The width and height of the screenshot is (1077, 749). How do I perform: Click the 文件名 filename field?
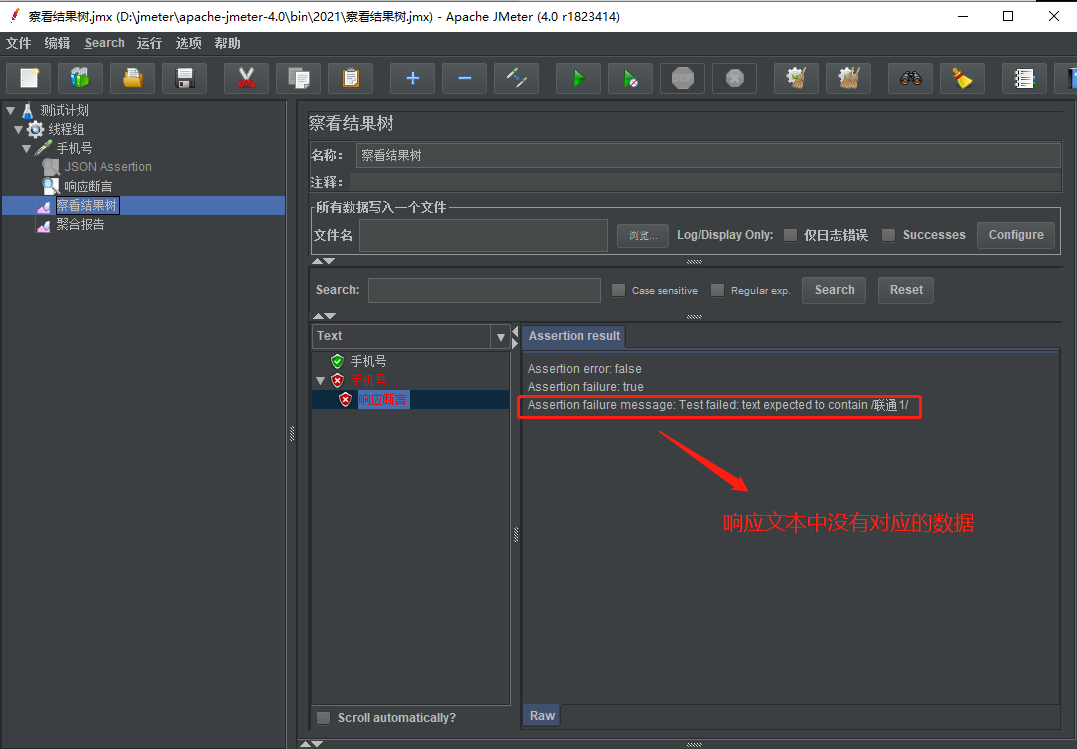(x=484, y=236)
